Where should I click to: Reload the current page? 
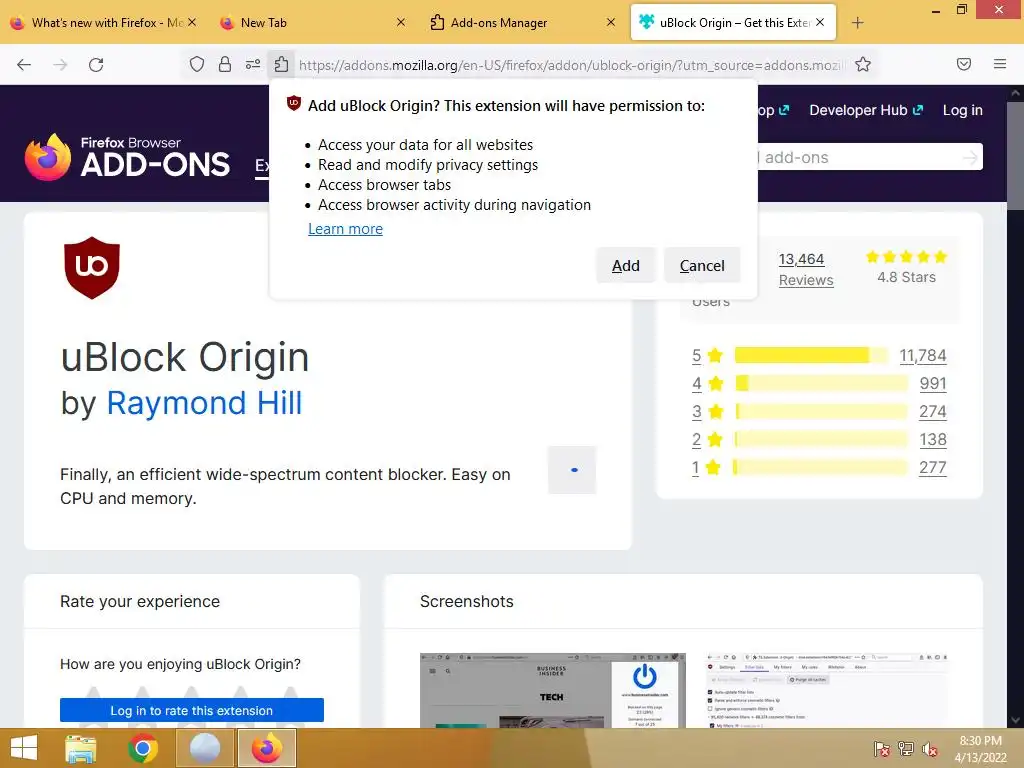click(96, 65)
